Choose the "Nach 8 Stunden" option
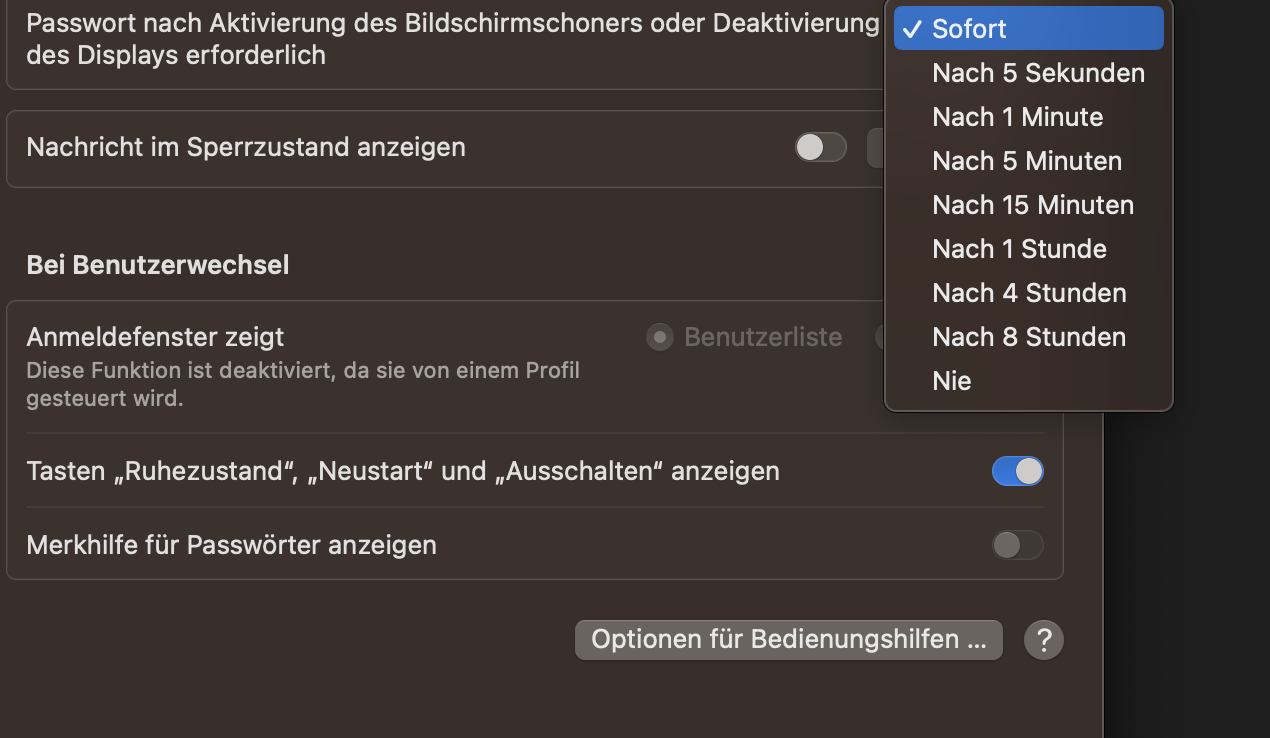The height and width of the screenshot is (738, 1270). tap(1029, 337)
